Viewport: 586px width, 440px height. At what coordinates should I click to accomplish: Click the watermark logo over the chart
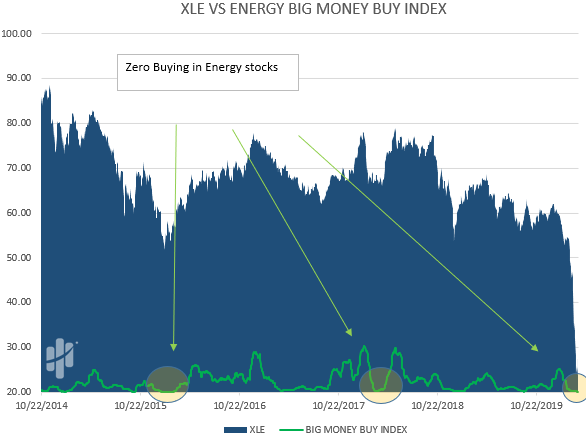point(61,358)
